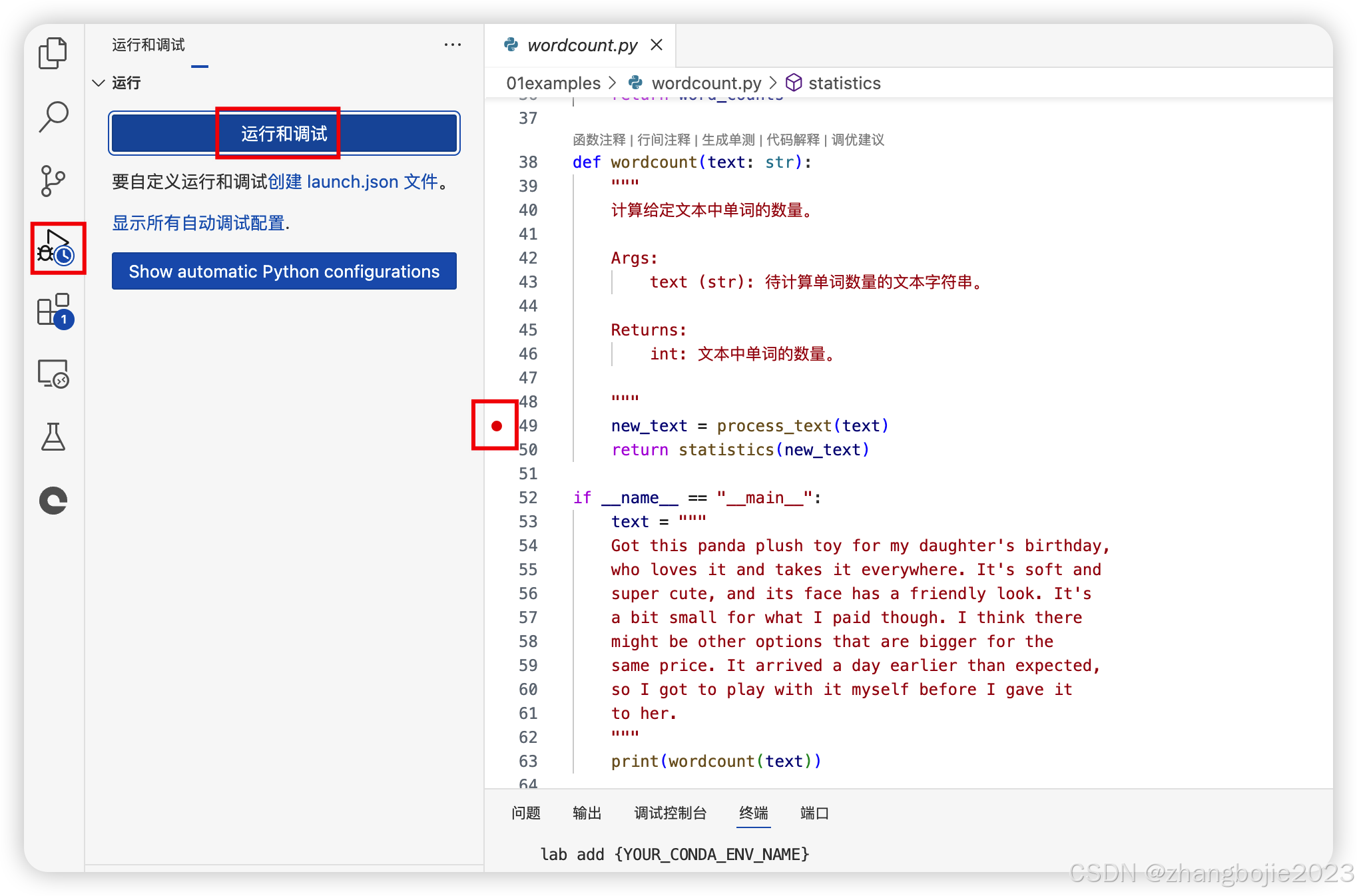The image size is (1357, 896).
Task: Click Show automatic Python configurations button
Action: pos(284,272)
